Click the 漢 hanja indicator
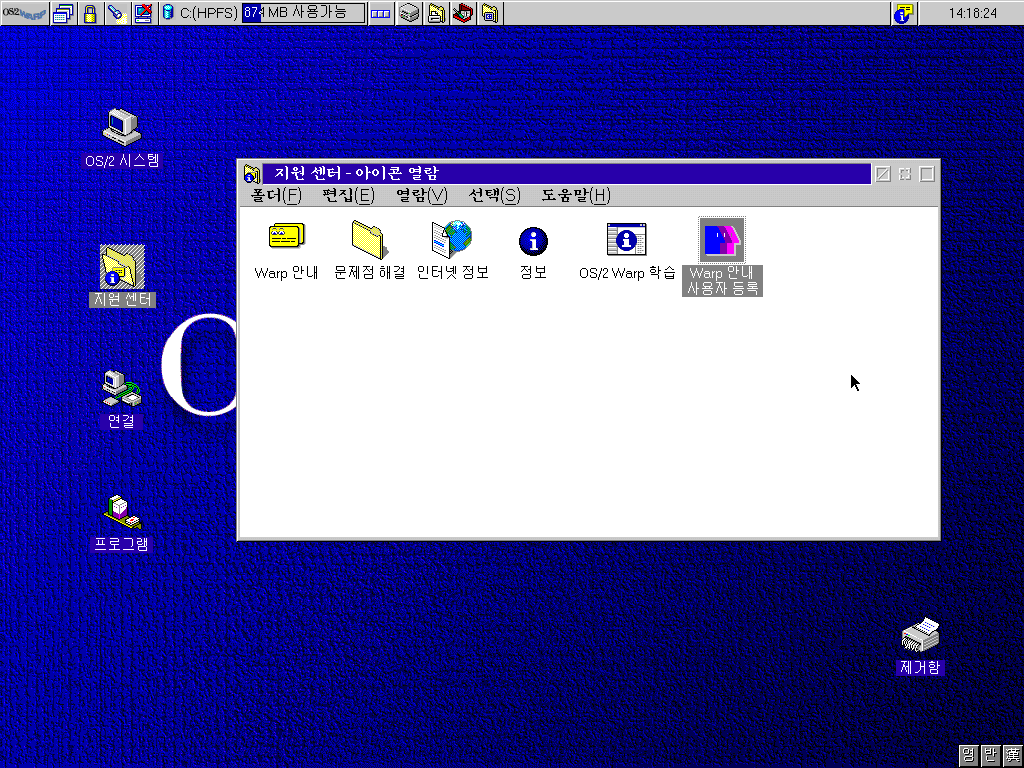 click(1012, 755)
